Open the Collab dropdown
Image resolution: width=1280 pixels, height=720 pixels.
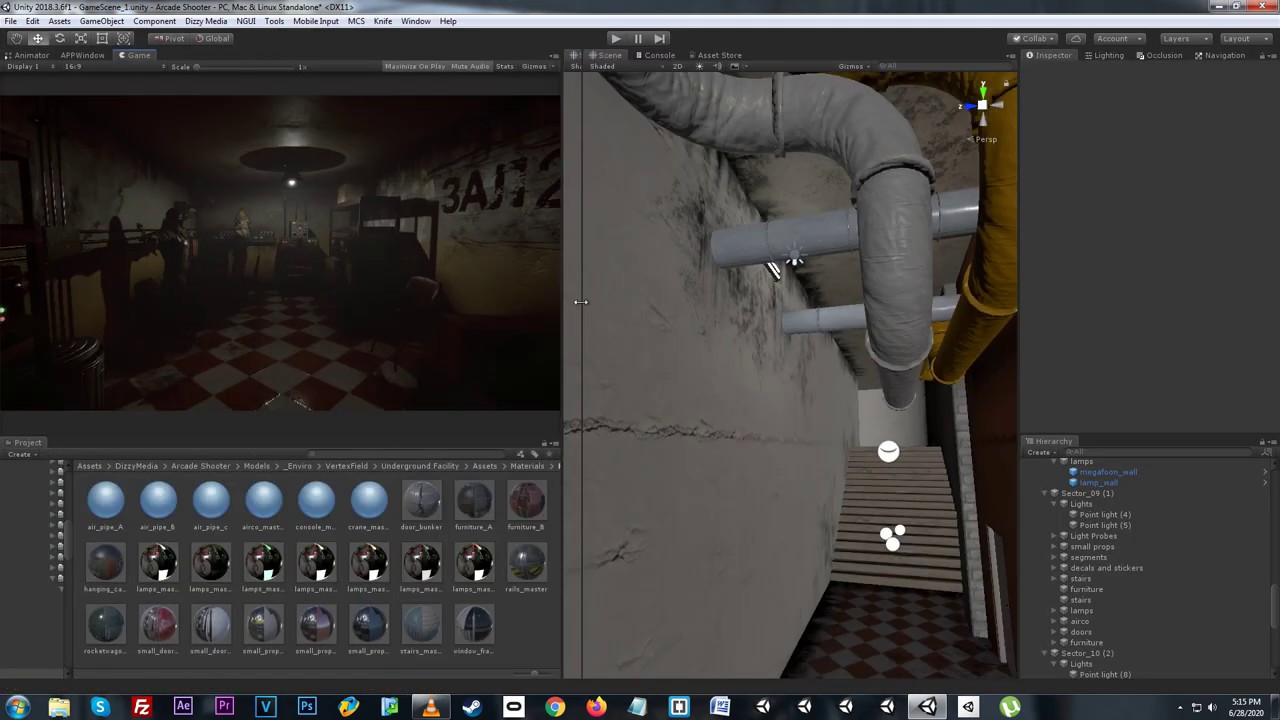click(1033, 38)
